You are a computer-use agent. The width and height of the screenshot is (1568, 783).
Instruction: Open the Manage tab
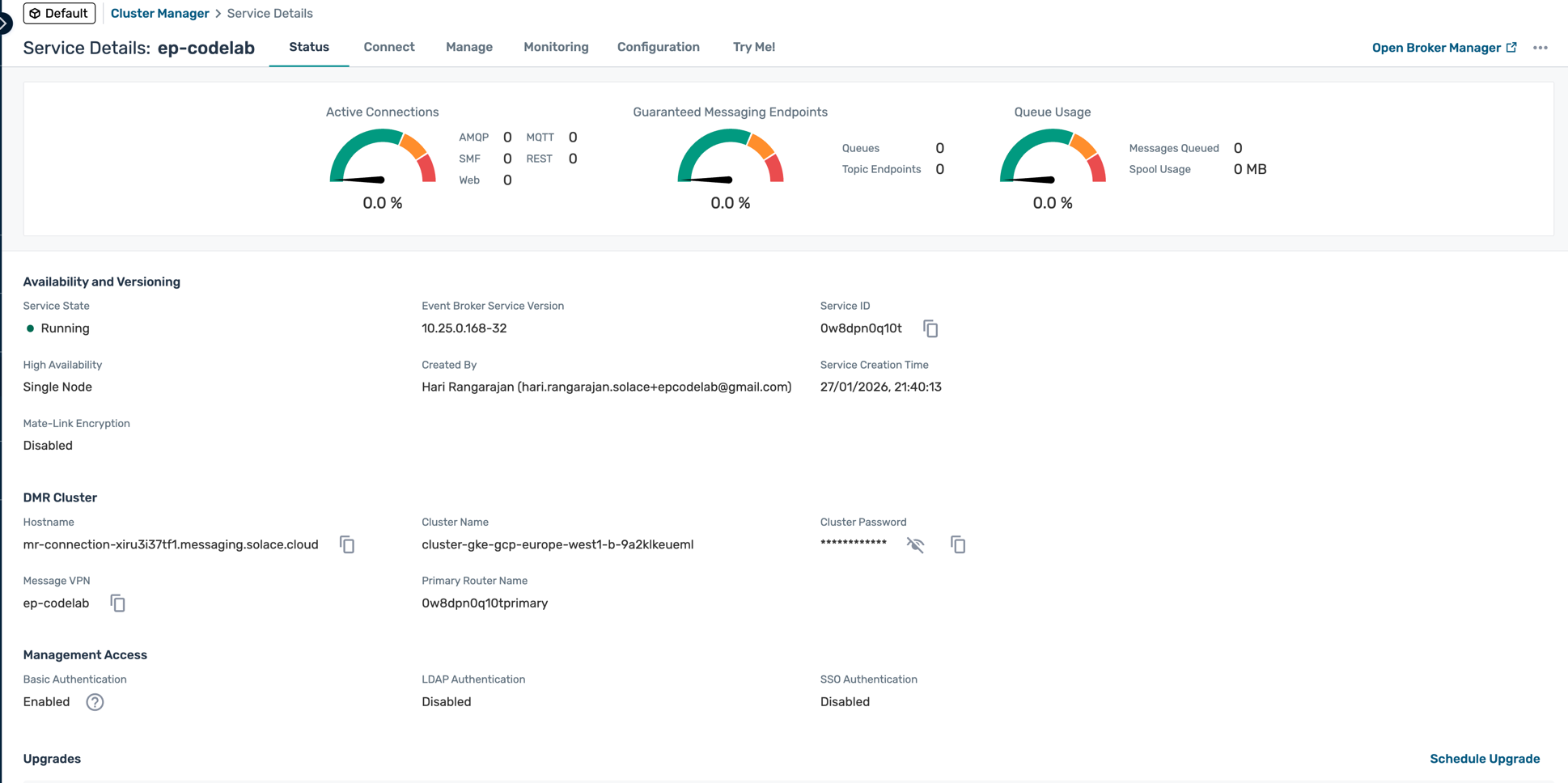point(468,47)
